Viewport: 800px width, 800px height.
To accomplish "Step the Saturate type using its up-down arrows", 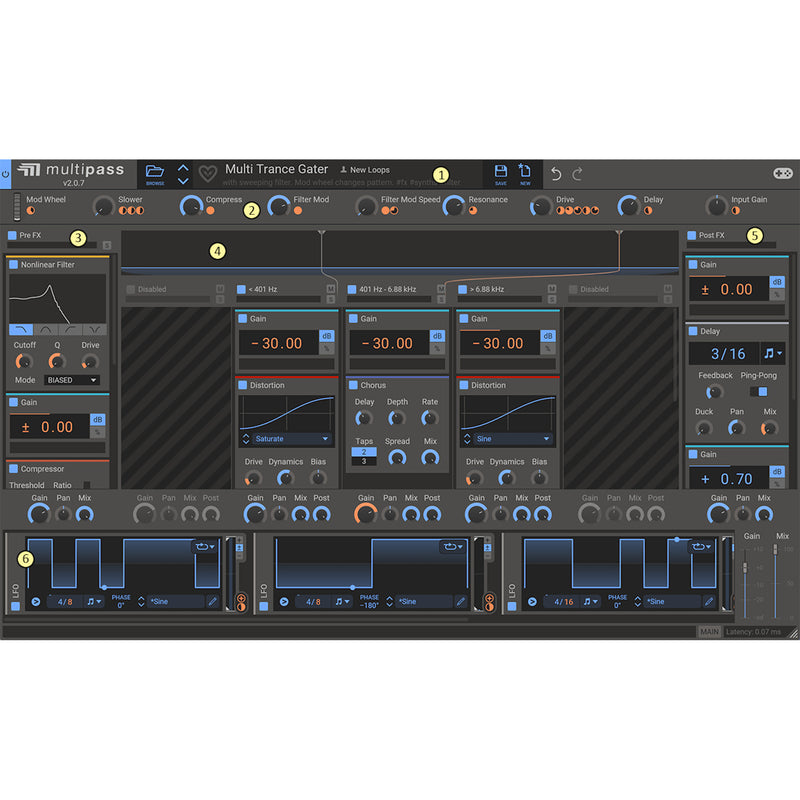I will pyautogui.click(x=246, y=439).
